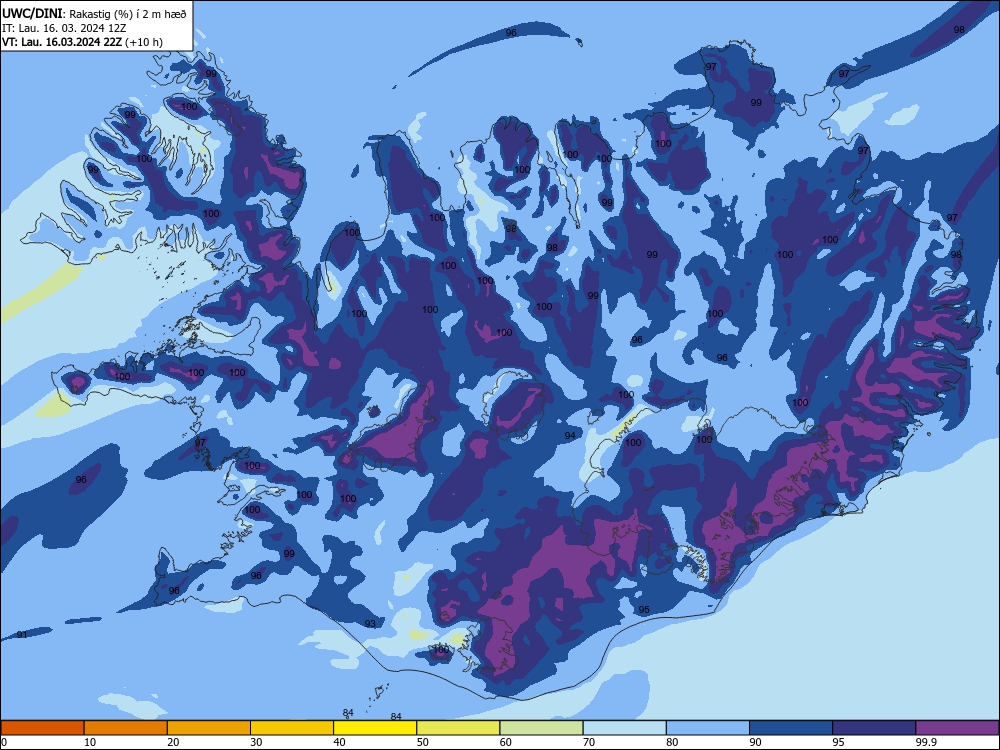Select the '30' tick label on the color scale
Image resolution: width=1000 pixels, height=750 pixels.
point(256,742)
